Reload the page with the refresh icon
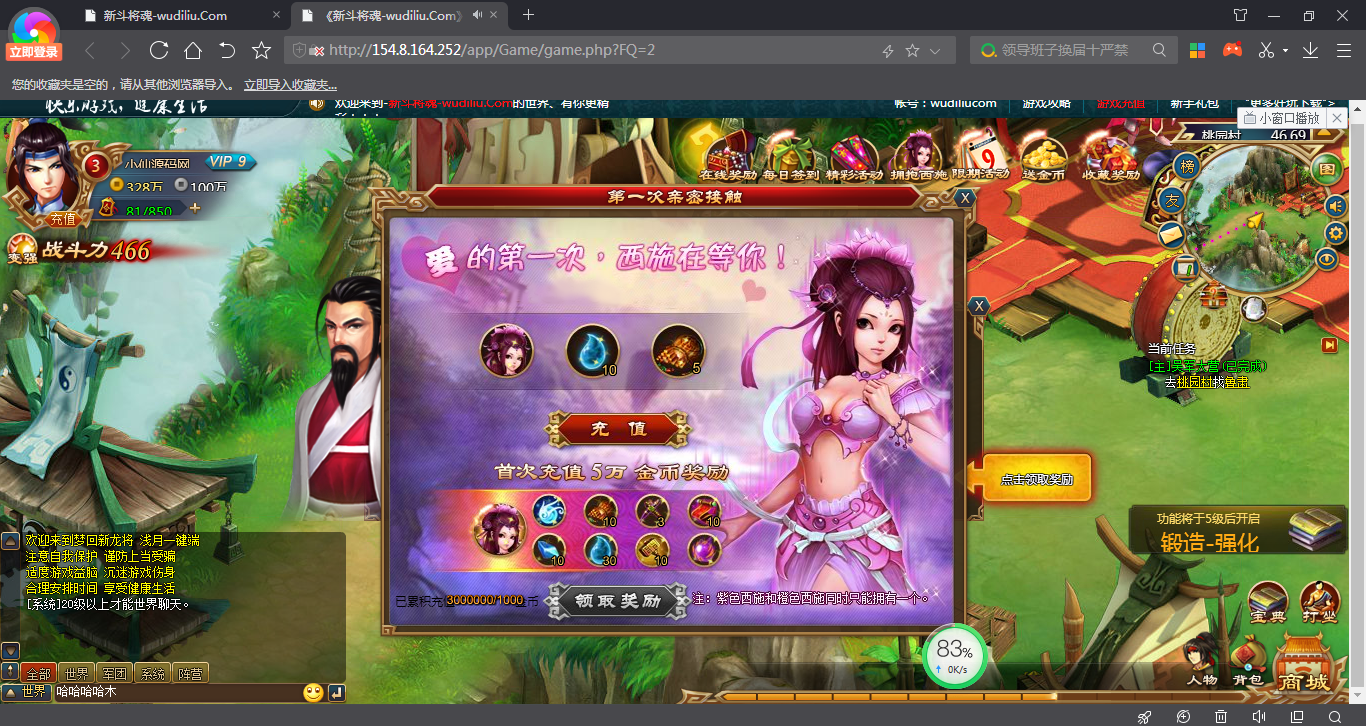Screen dimensions: 1366x726 [x=158, y=50]
